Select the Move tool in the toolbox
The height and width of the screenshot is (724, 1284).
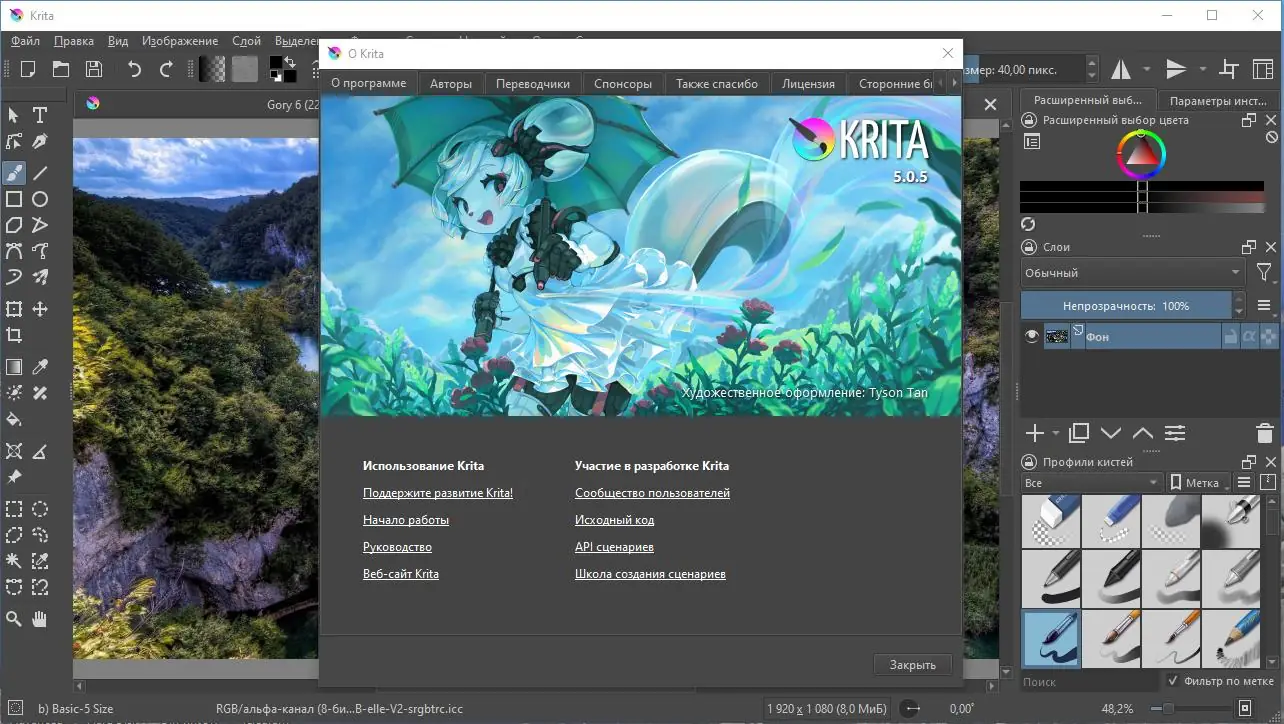(40, 310)
